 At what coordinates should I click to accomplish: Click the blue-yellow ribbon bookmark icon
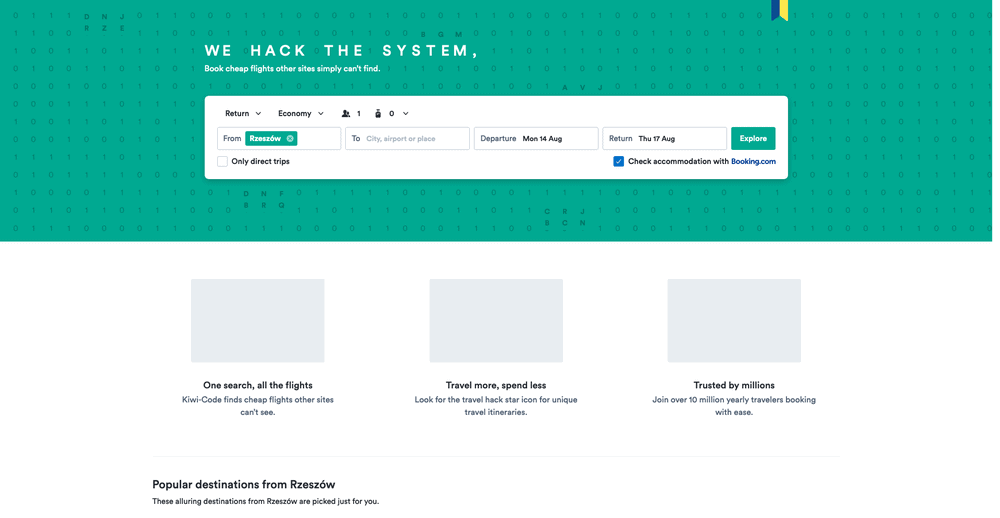(x=779, y=10)
